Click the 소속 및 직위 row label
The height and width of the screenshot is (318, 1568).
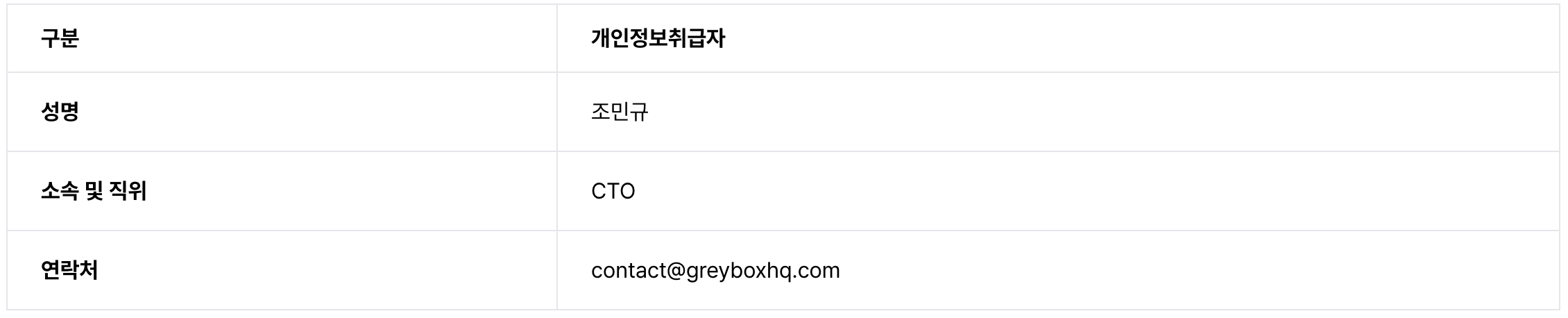tap(94, 191)
